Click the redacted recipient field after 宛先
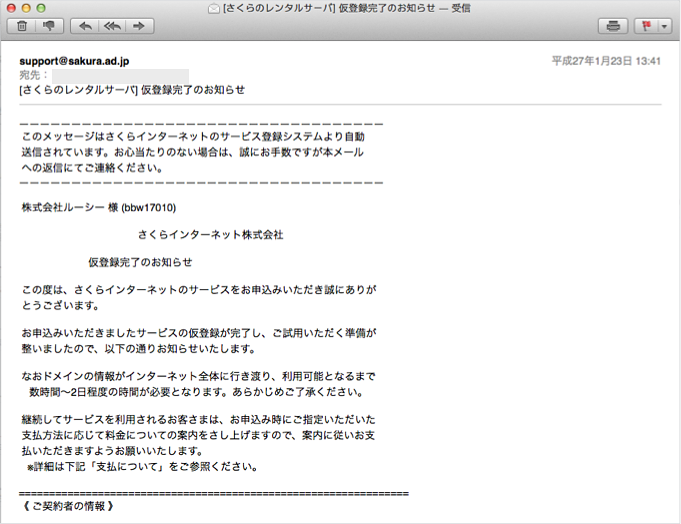Viewport: 681px width, 524px height. click(x=120, y=76)
